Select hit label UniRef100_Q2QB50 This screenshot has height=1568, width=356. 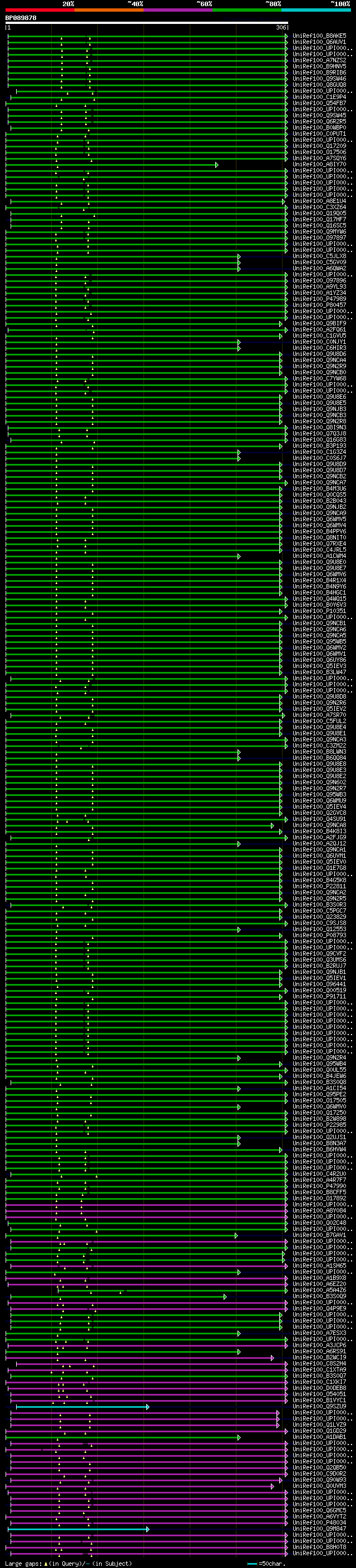(319, 1467)
